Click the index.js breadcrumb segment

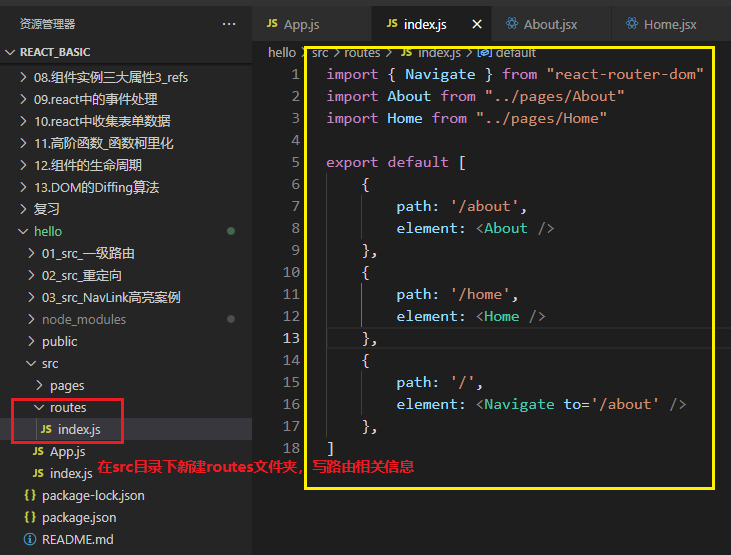coord(439,53)
